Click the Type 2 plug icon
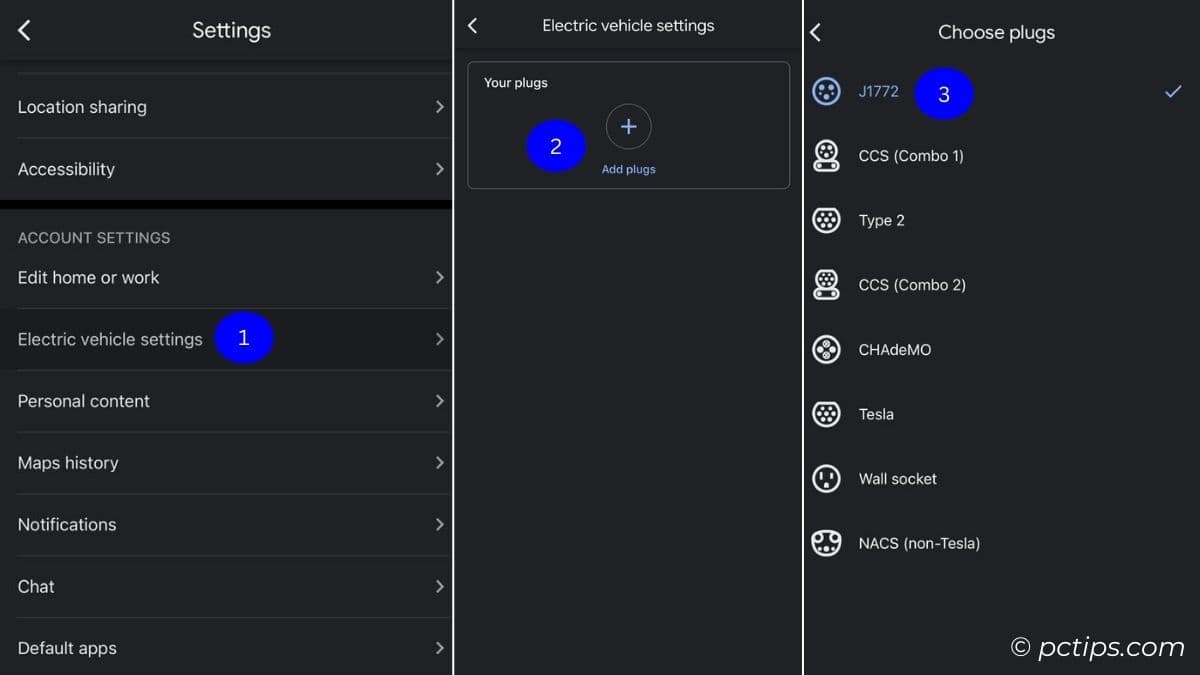Image resolution: width=1200 pixels, height=675 pixels. point(826,221)
